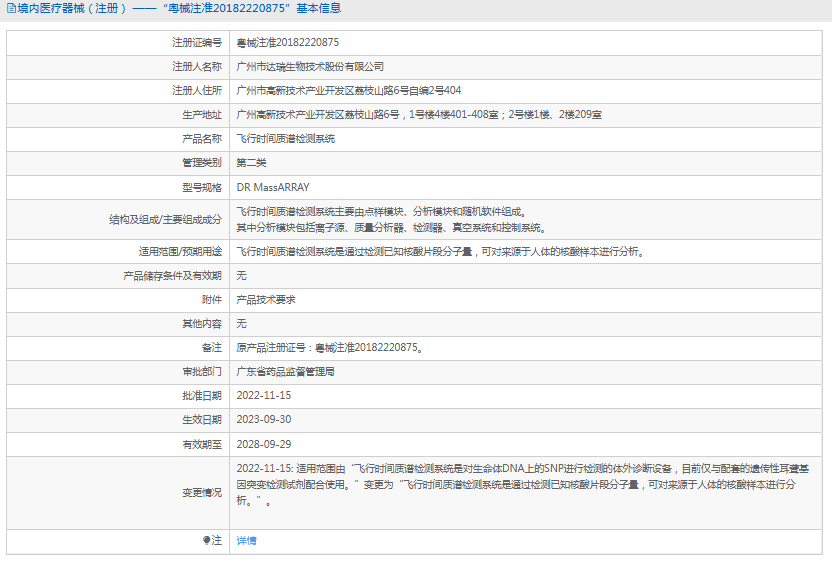Click the 产品储存条件及有效期 label
The height and width of the screenshot is (562, 832).
(172, 276)
